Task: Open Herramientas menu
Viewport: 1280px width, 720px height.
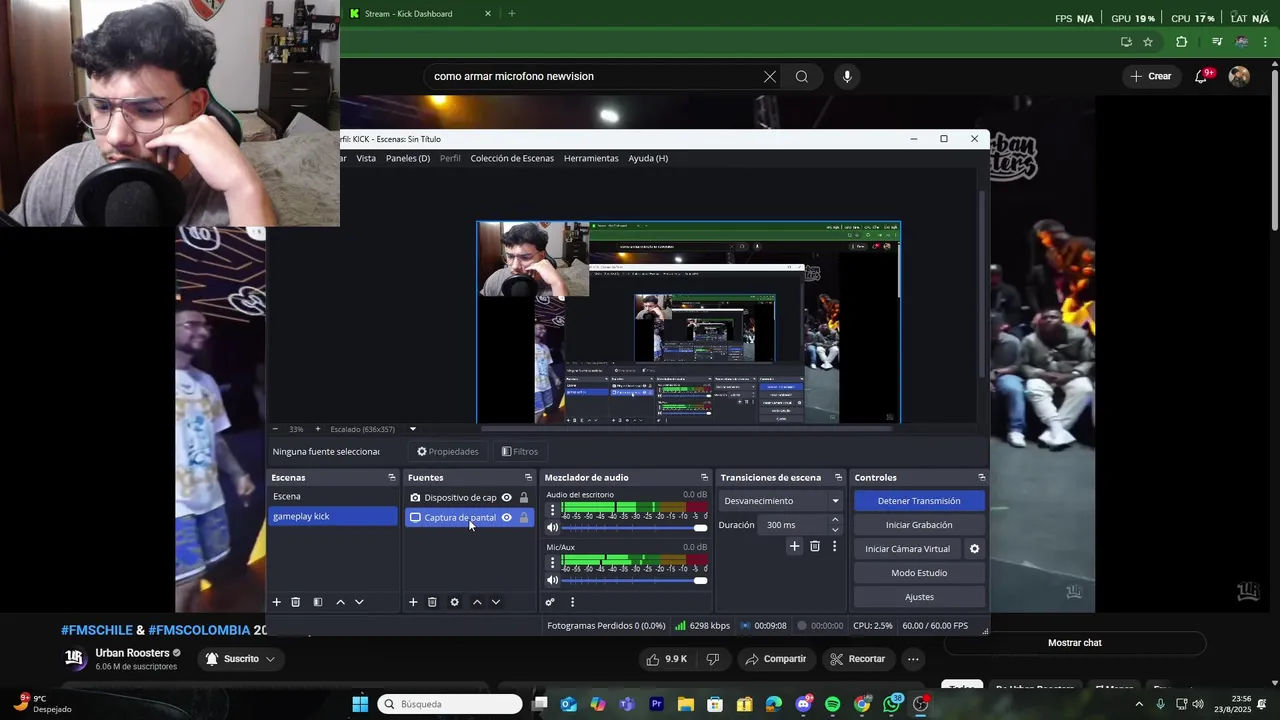Action: (591, 158)
